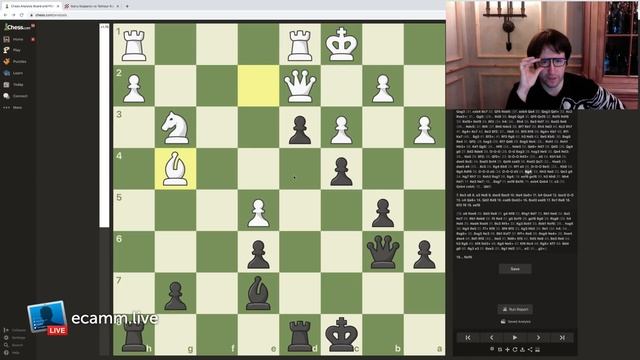This screenshot has width=640, height=360.
Task: Expand the More menu in sidebar
Action: coord(13,107)
